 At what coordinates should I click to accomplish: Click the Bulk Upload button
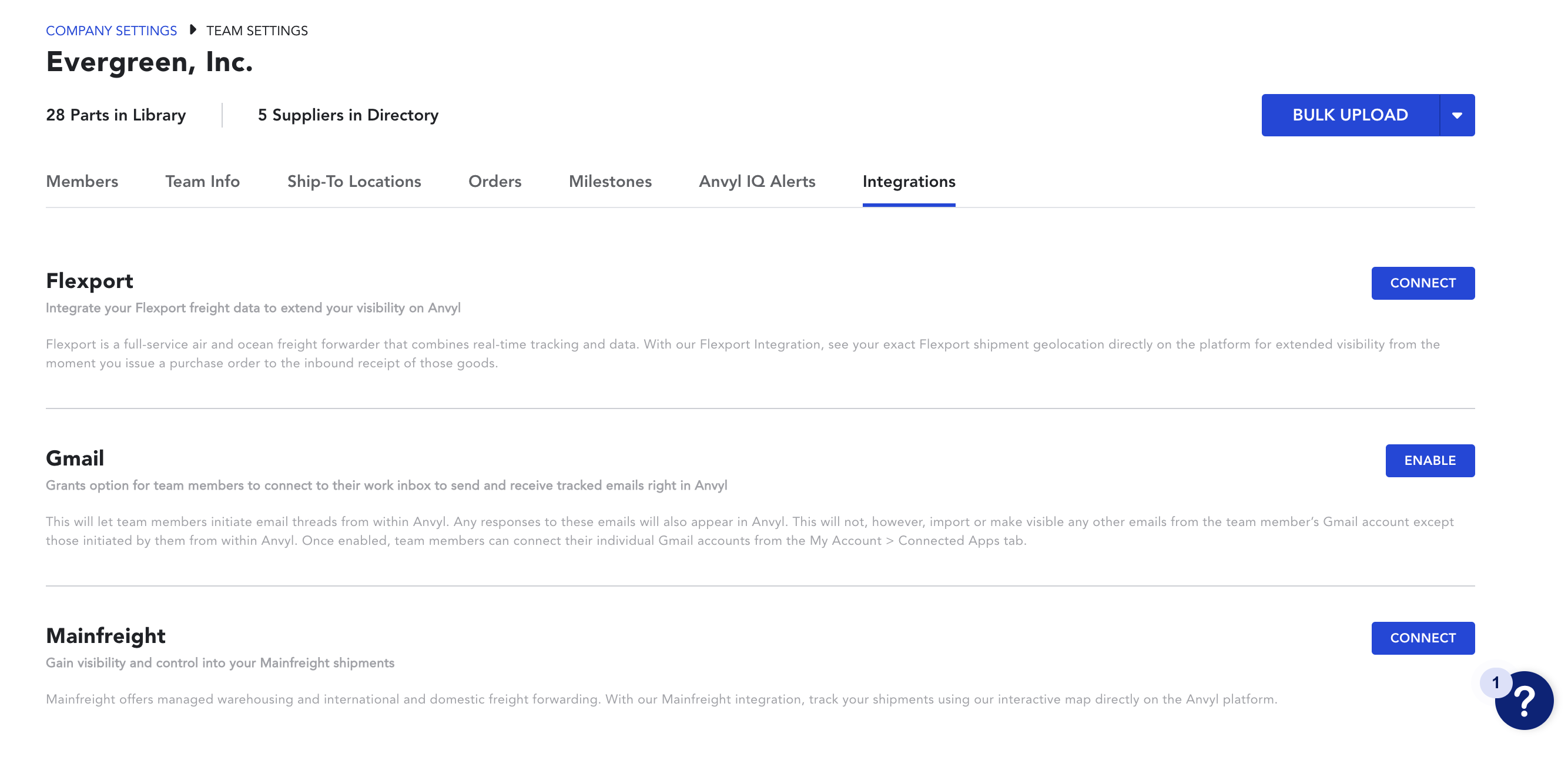tap(1350, 115)
